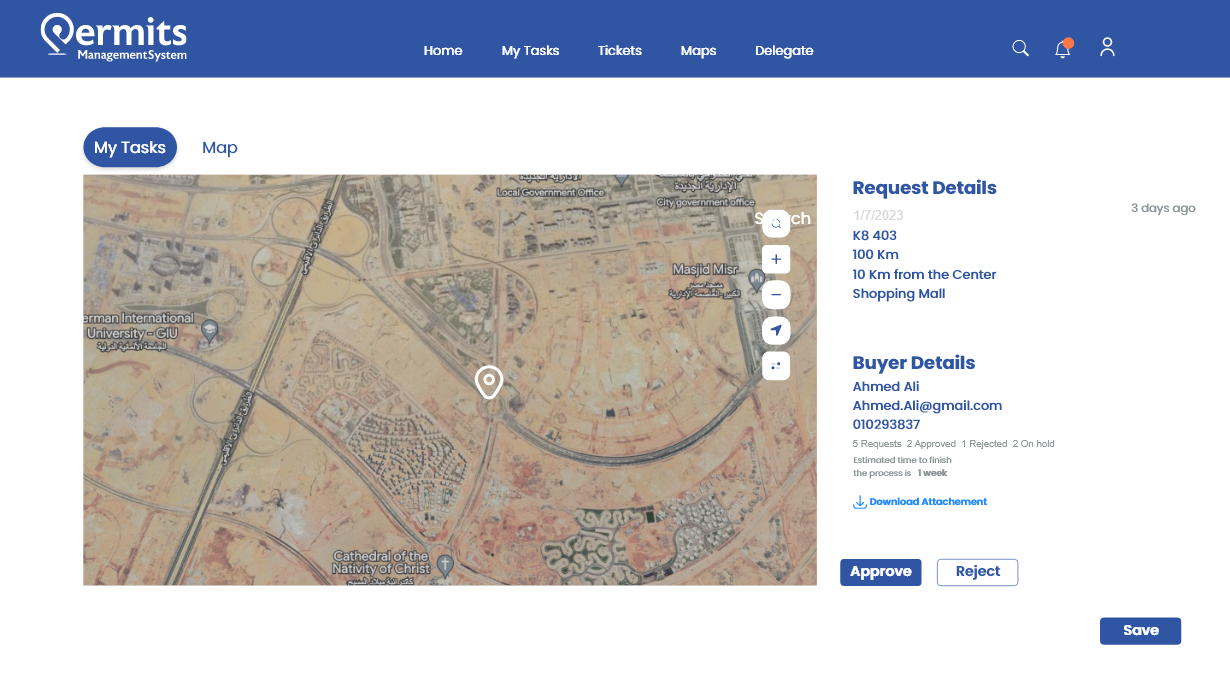Select the My Tasks pill tab
Image resolution: width=1230 pixels, height=681 pixels.
(x=130, y=148)
